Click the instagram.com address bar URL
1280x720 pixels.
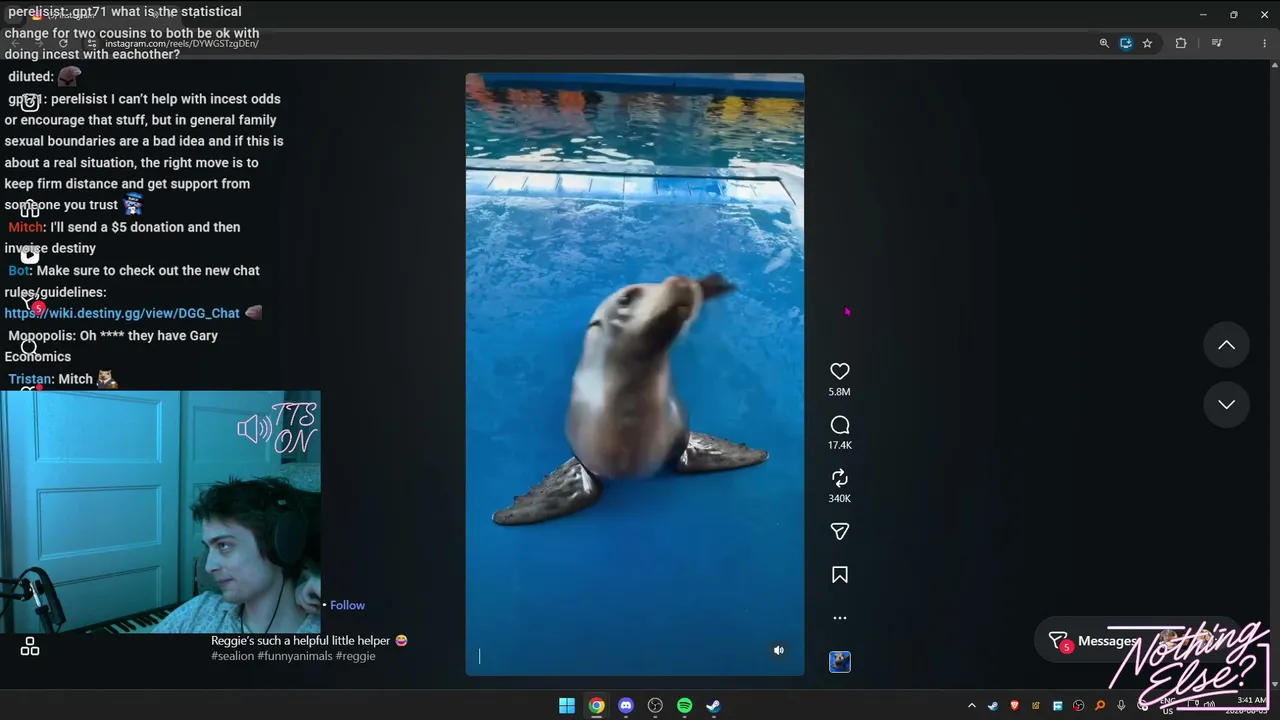182,44
